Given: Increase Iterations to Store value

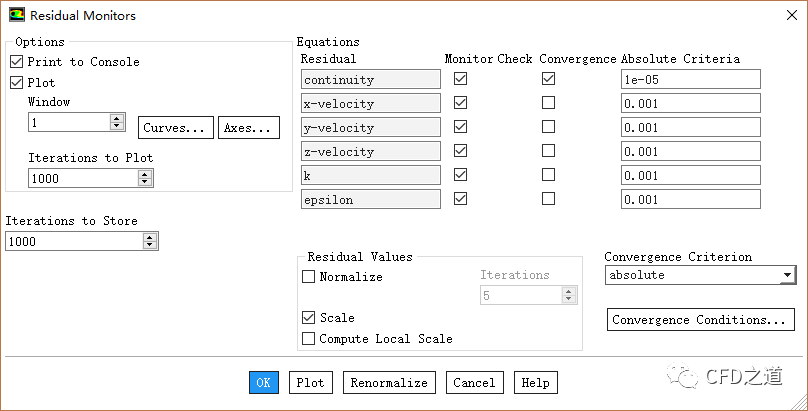Looking at the screenshot, I should point(150,237).
